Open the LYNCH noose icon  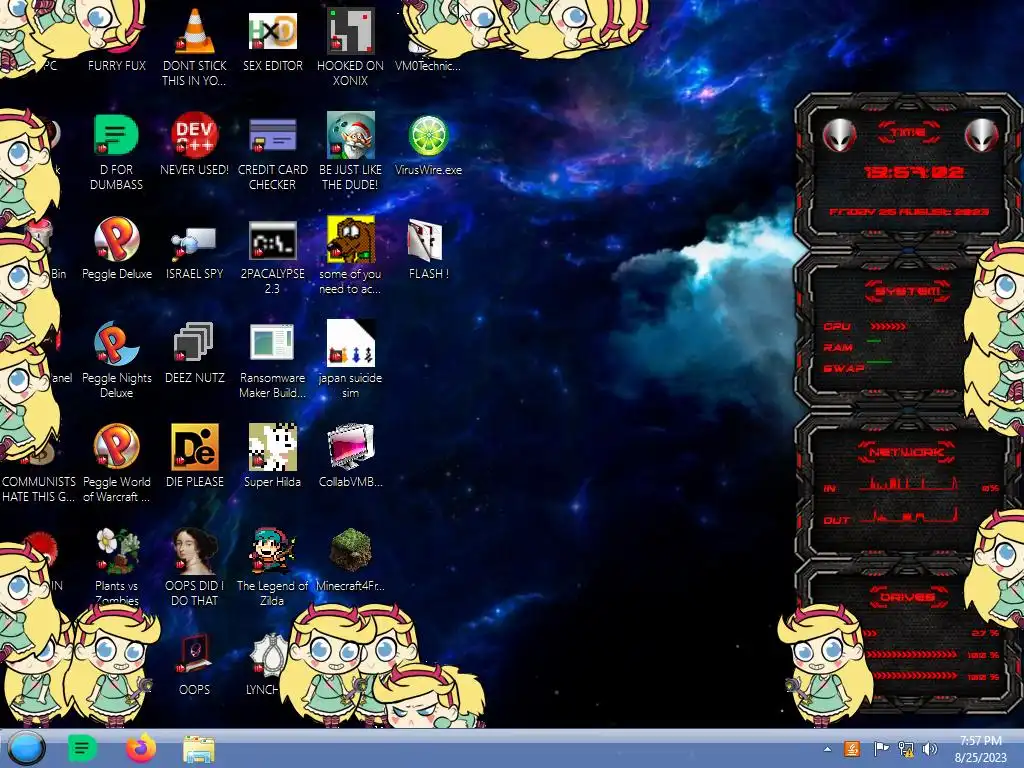pyautogui.click(x=266, y=655)
